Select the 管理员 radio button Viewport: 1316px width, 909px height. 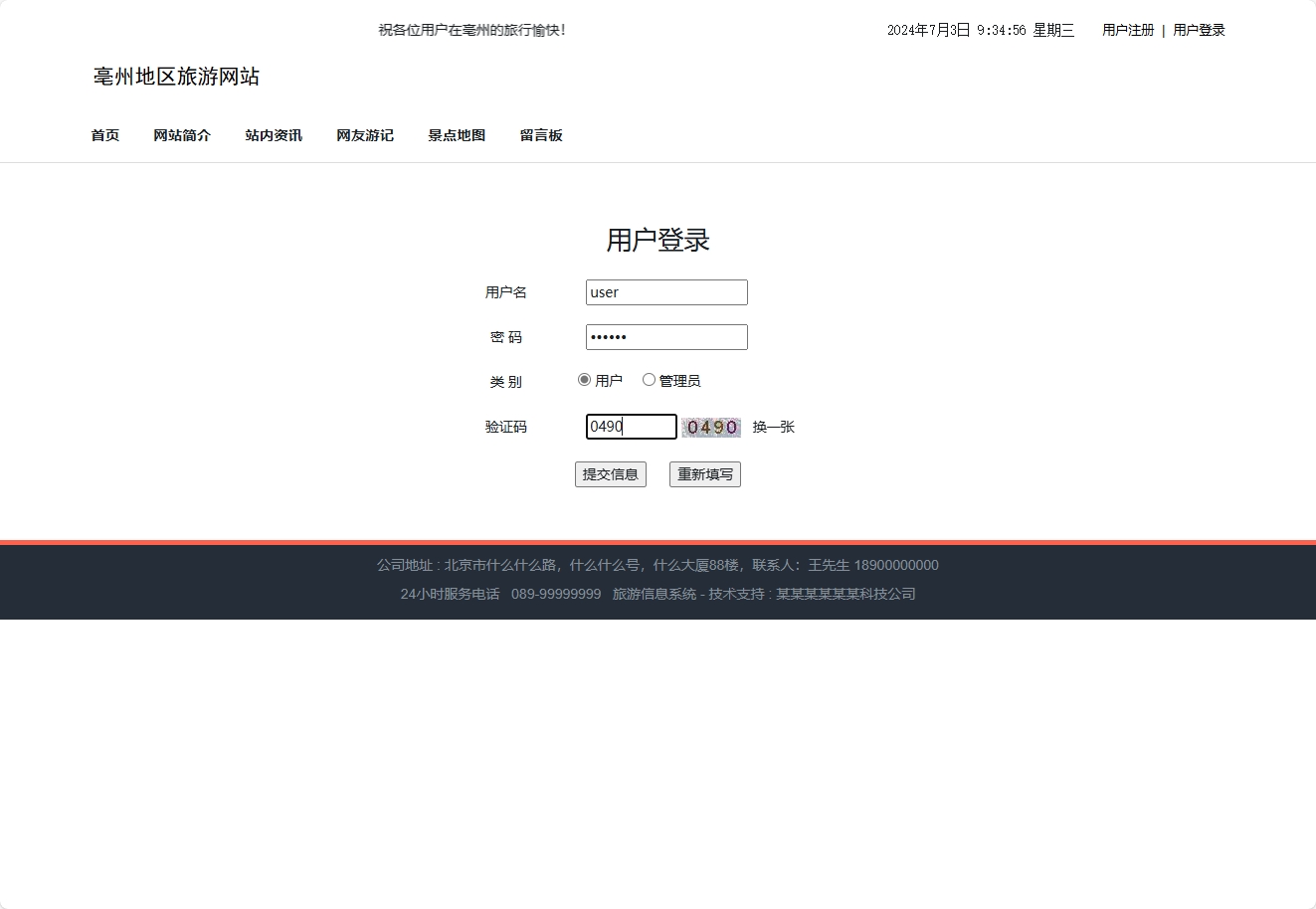[649, 379]
